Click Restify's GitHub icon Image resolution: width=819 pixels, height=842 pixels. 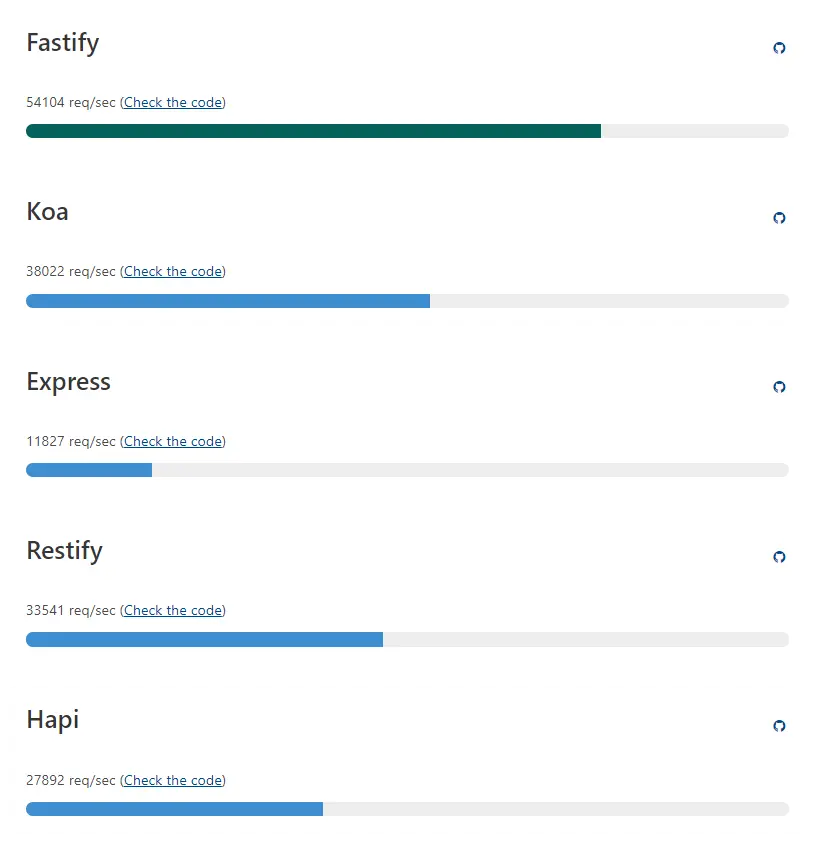(x=779, y=557)
